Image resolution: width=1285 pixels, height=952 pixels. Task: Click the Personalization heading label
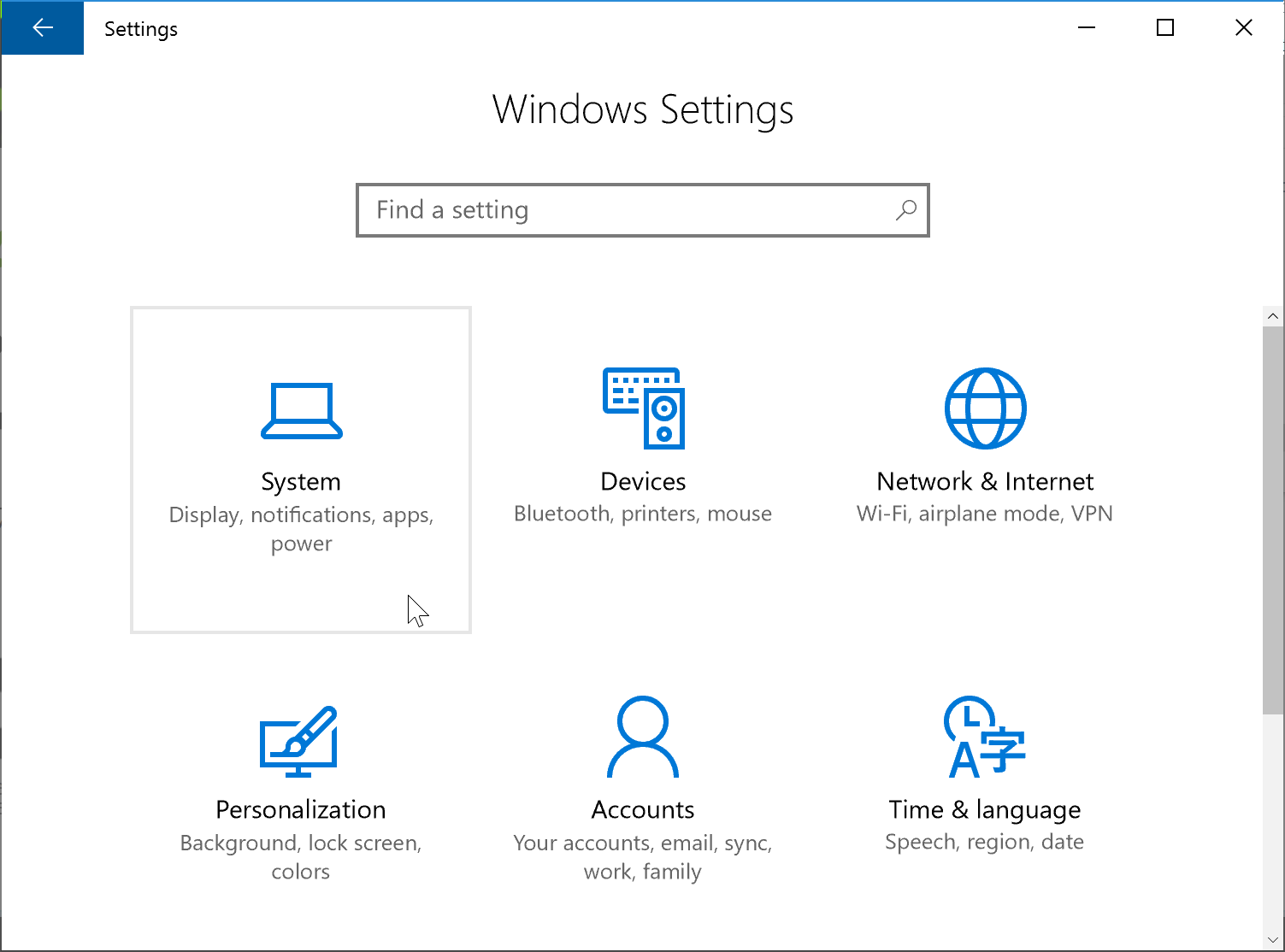pyautogui.click(x=301, y=809)
